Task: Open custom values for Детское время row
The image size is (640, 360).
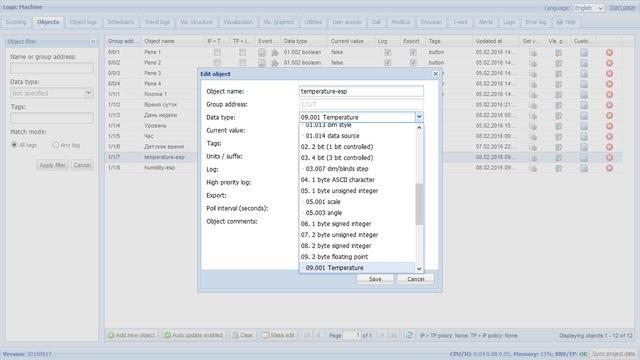Action: (x=584, y=147)
